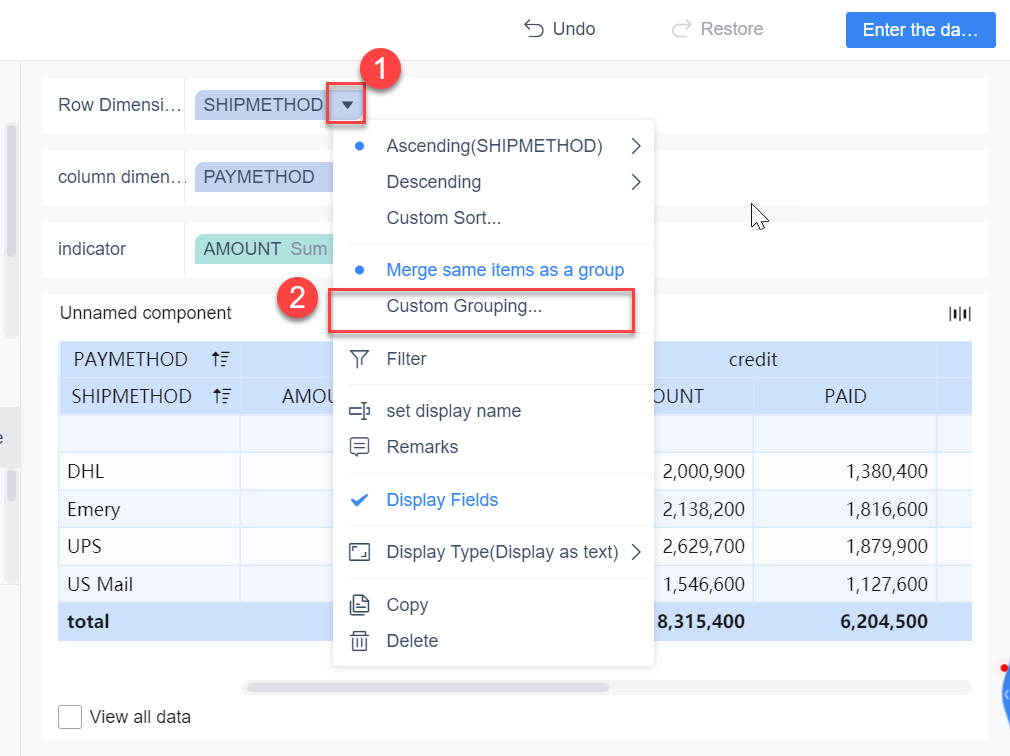Image resolution: width=1010 pixels, height=756 pixels.
Task: Click the Copy icon in menu
Action: pyautogui.click(x=359, y=605)
